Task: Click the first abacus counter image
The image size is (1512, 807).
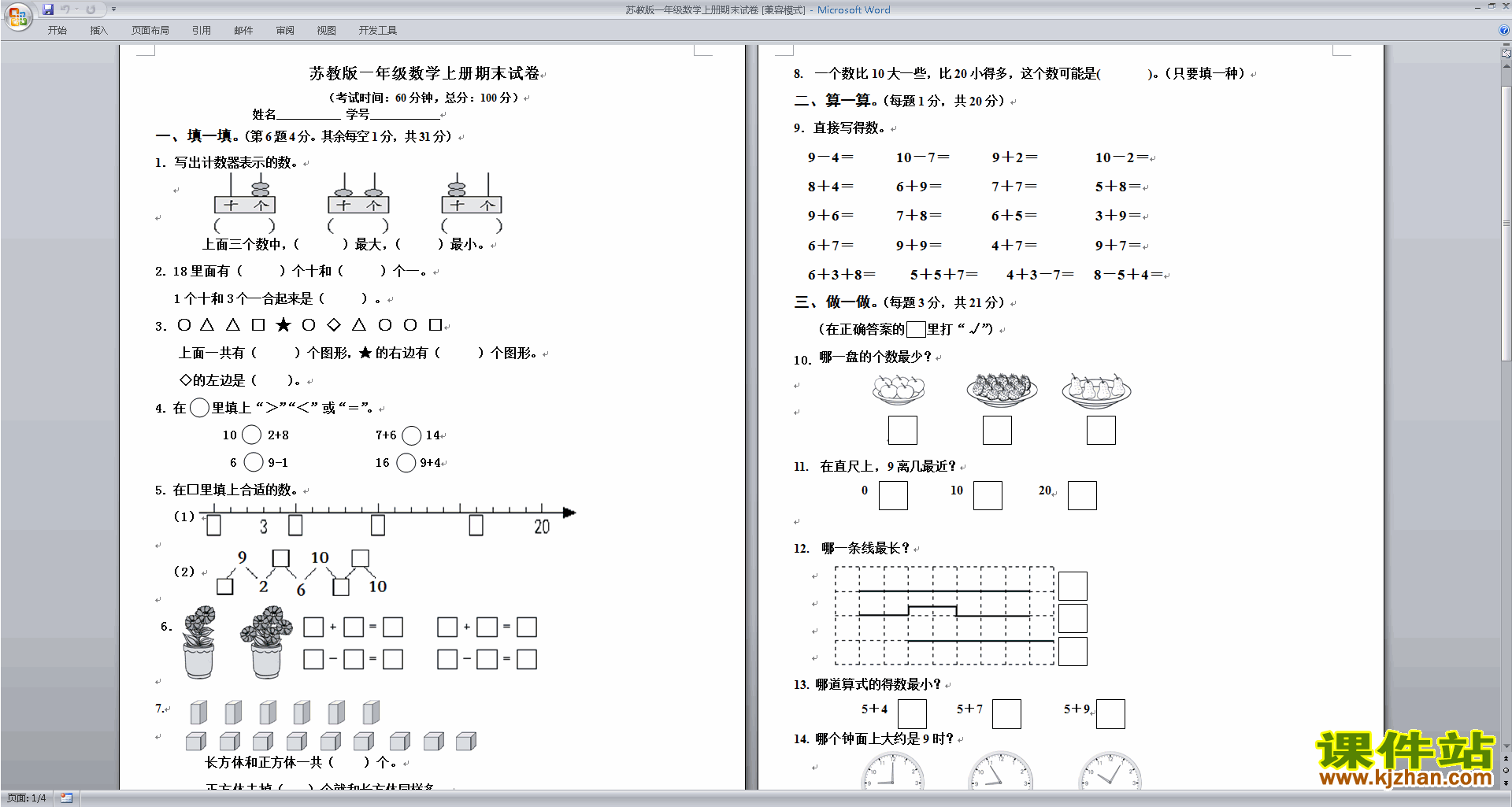Action: [245, 194]
